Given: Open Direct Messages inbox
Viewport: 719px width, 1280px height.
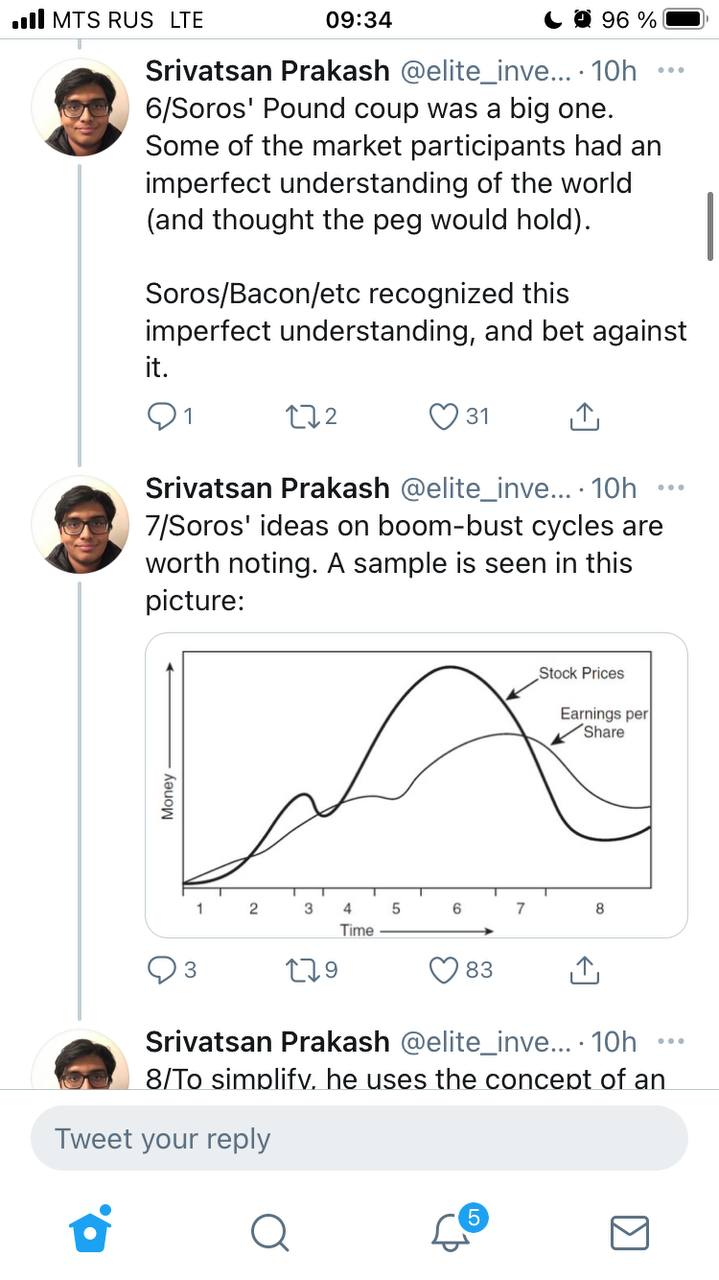Looking at the screenshot, I should click(x=629, y=1232).
